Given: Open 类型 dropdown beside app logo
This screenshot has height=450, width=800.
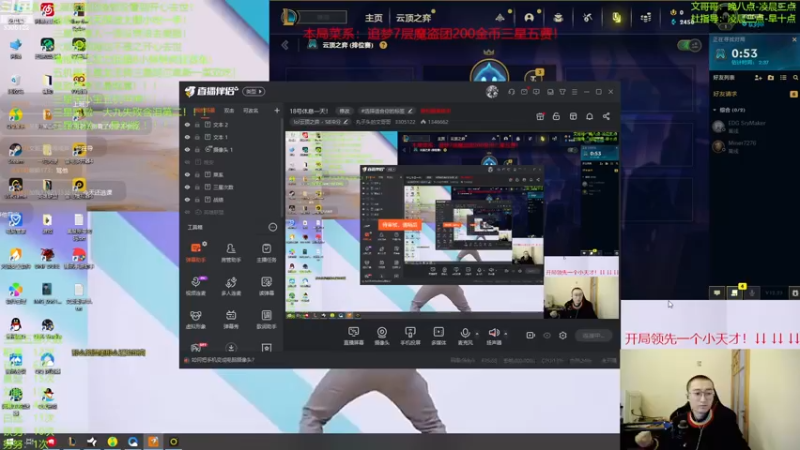Looking at the screenshot, I should pos(254,91).
